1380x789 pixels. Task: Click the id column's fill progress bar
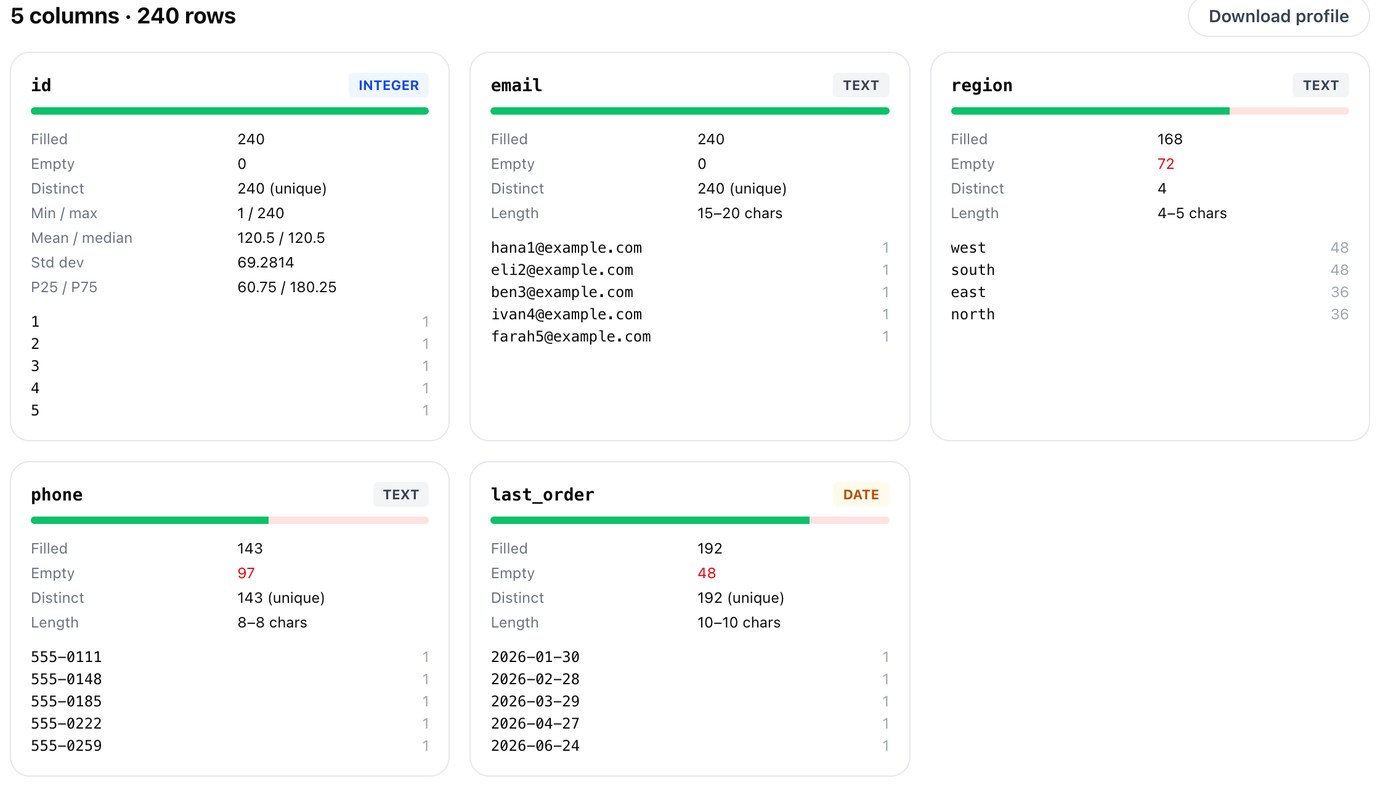pos(230,111)
